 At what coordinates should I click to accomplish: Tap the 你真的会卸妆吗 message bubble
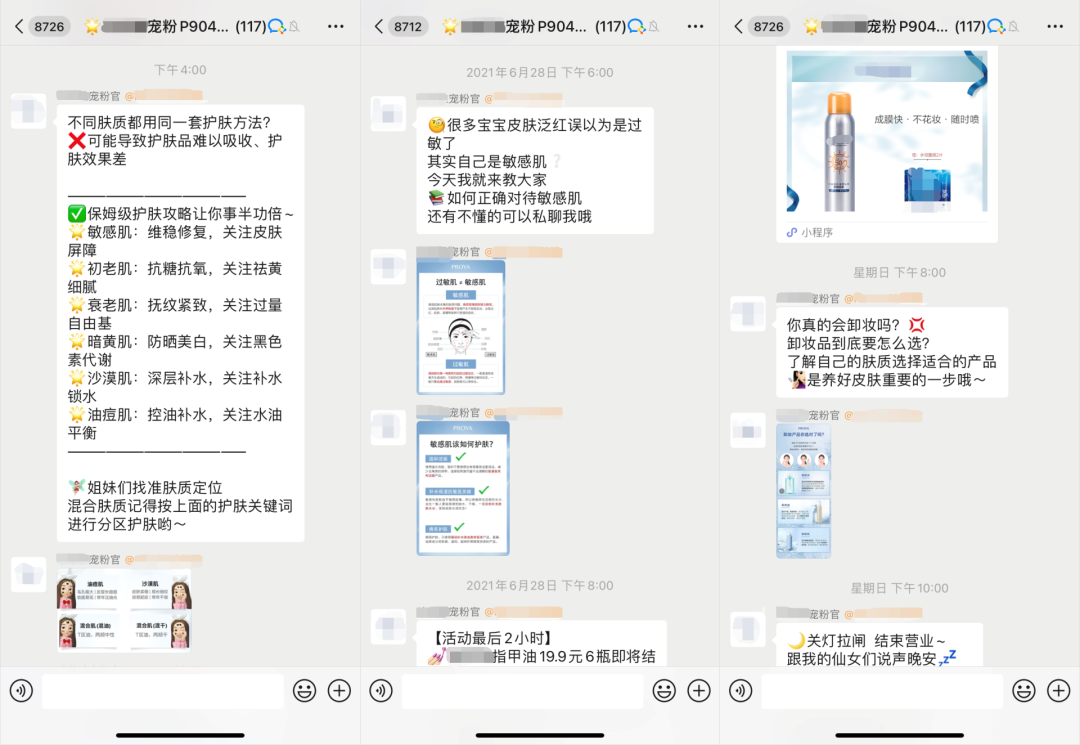(x=891, y=352)
